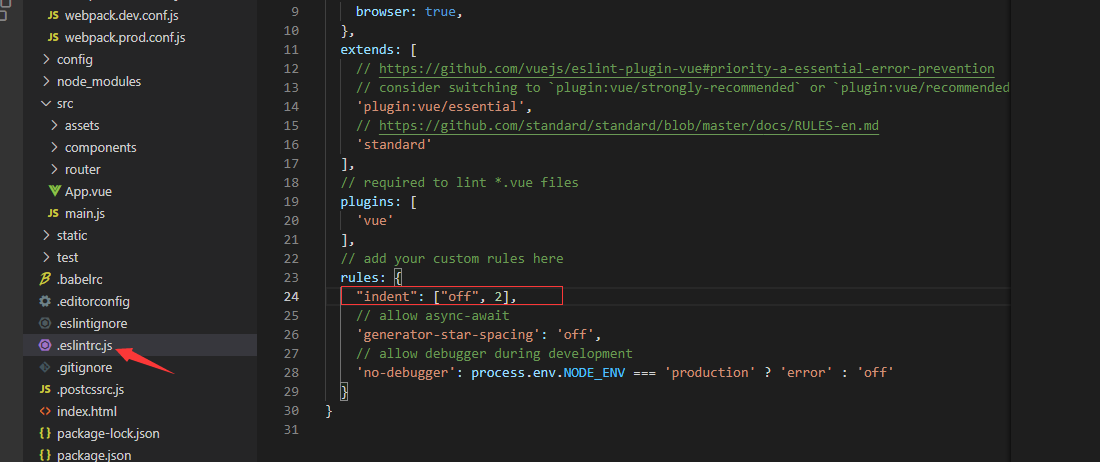The image size is (1100, 462).
Task: Click the gear icon beside .editorconfig
Action: coord(46,301)
